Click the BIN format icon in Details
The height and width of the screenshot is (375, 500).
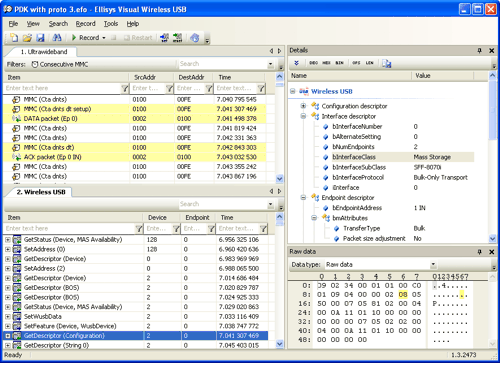[339, 63]
